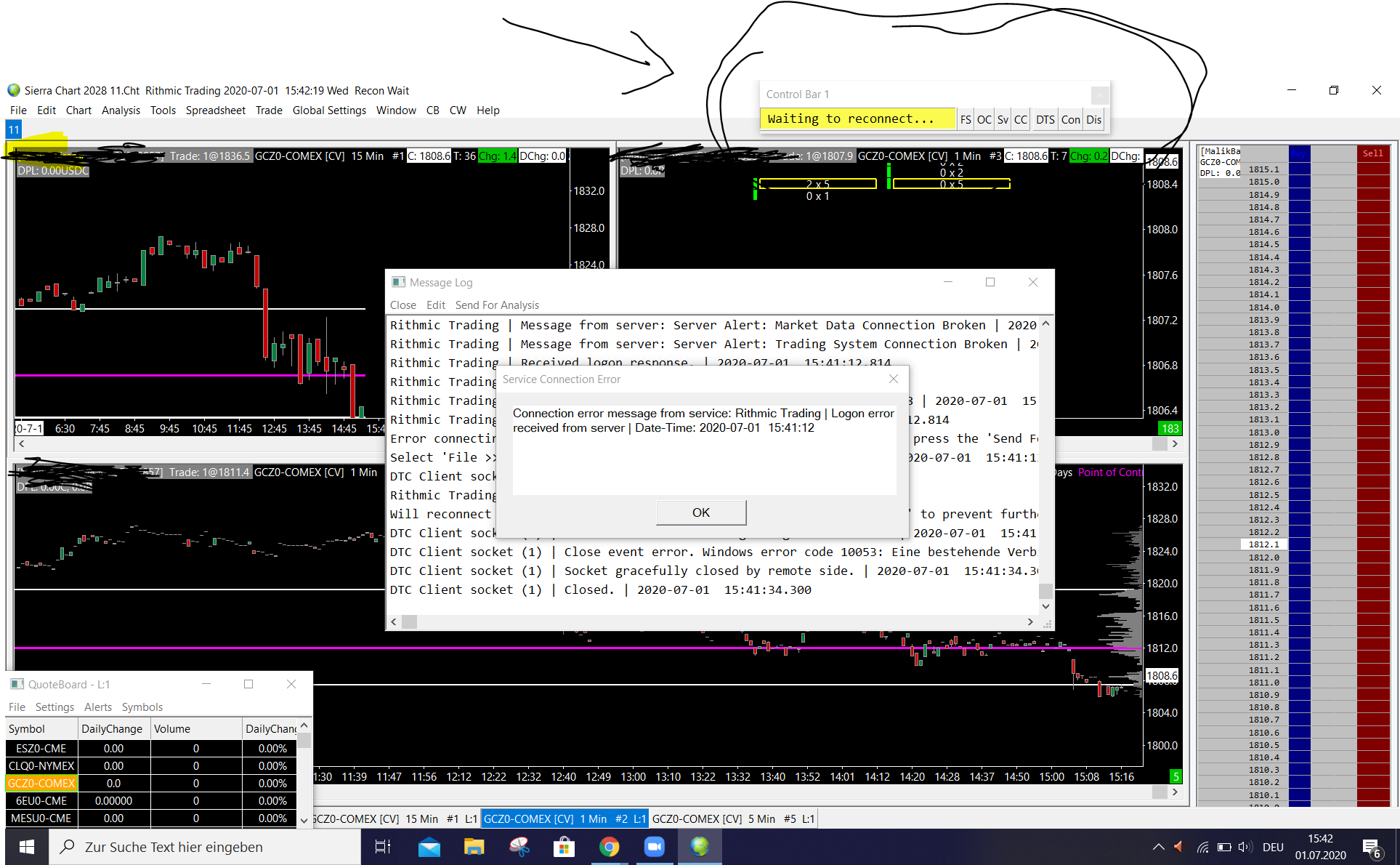The image size is (1400, 865).
Task: Open the Mail app on taskbar
Action: (429, 847)
